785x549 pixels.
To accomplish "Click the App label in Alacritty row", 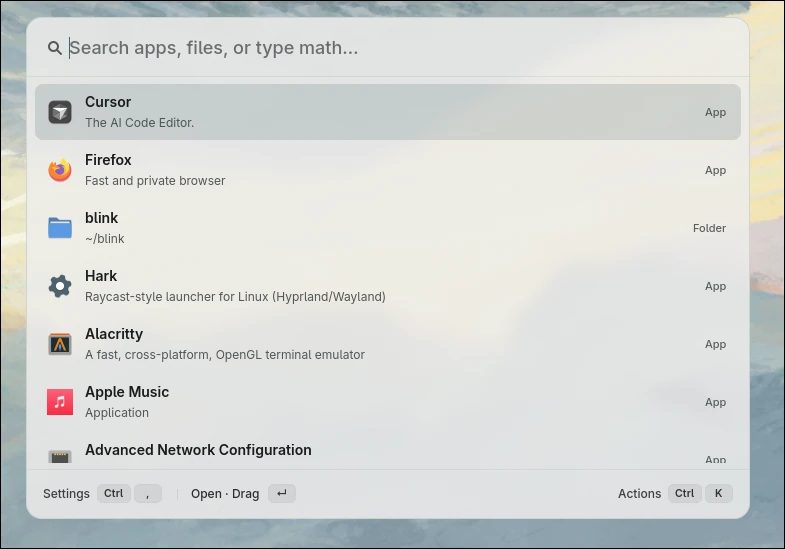I will pyautogui.click(x=715, y=345).
